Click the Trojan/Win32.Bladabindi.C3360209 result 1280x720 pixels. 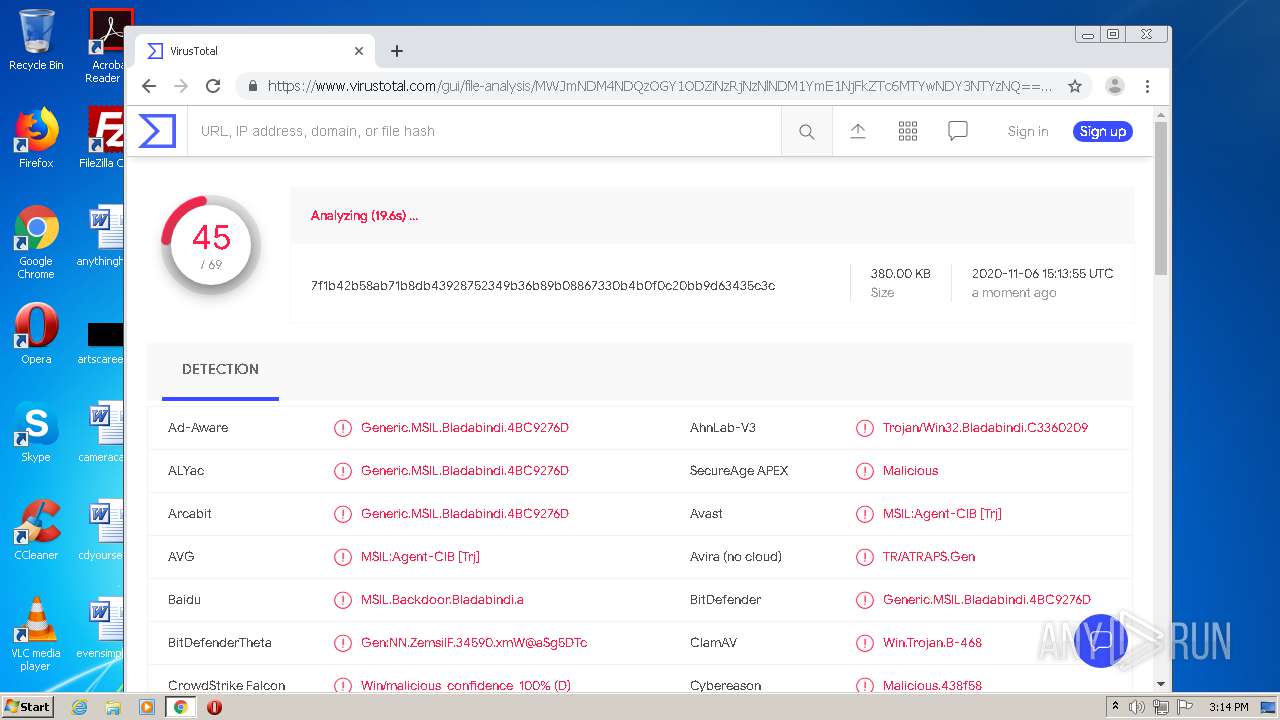pyautogui.click(x=985, y=428)
